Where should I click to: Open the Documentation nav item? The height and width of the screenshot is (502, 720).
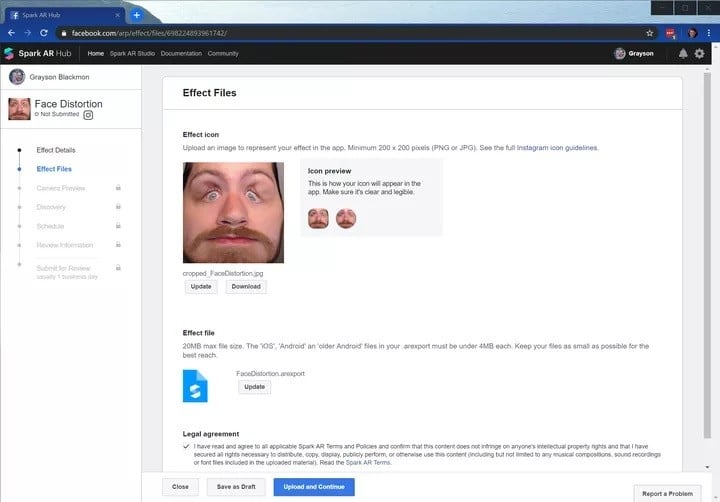pos(181,54)
